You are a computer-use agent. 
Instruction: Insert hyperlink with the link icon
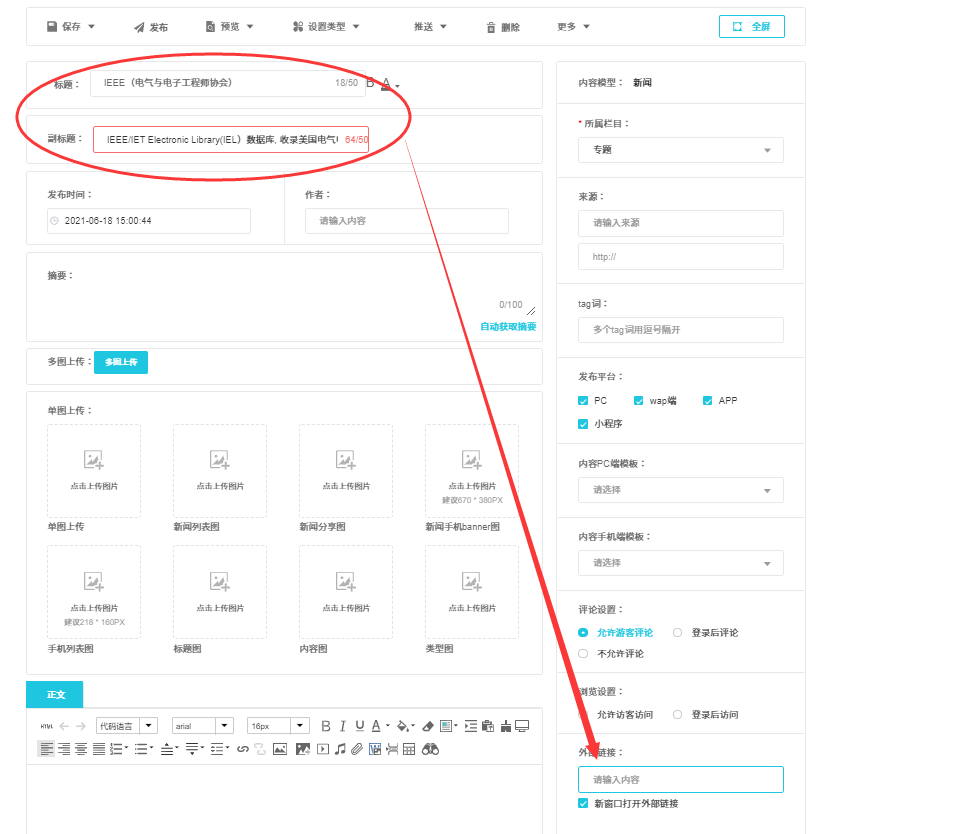242,749
